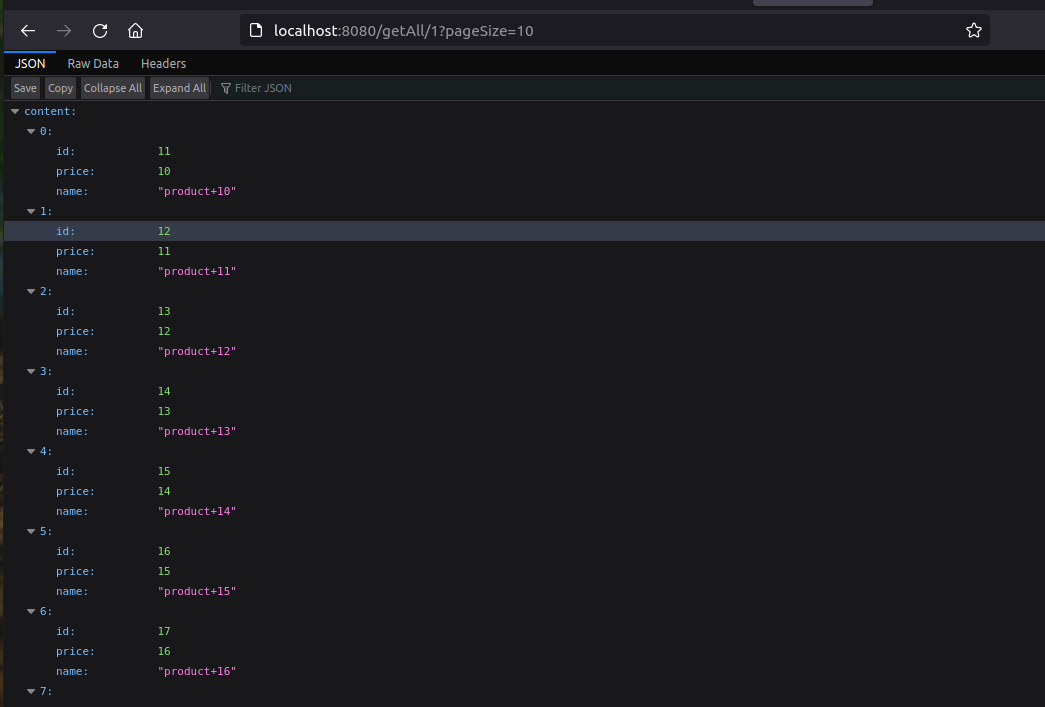
Task: Reload the current page
Action: [x=100, y=31]
